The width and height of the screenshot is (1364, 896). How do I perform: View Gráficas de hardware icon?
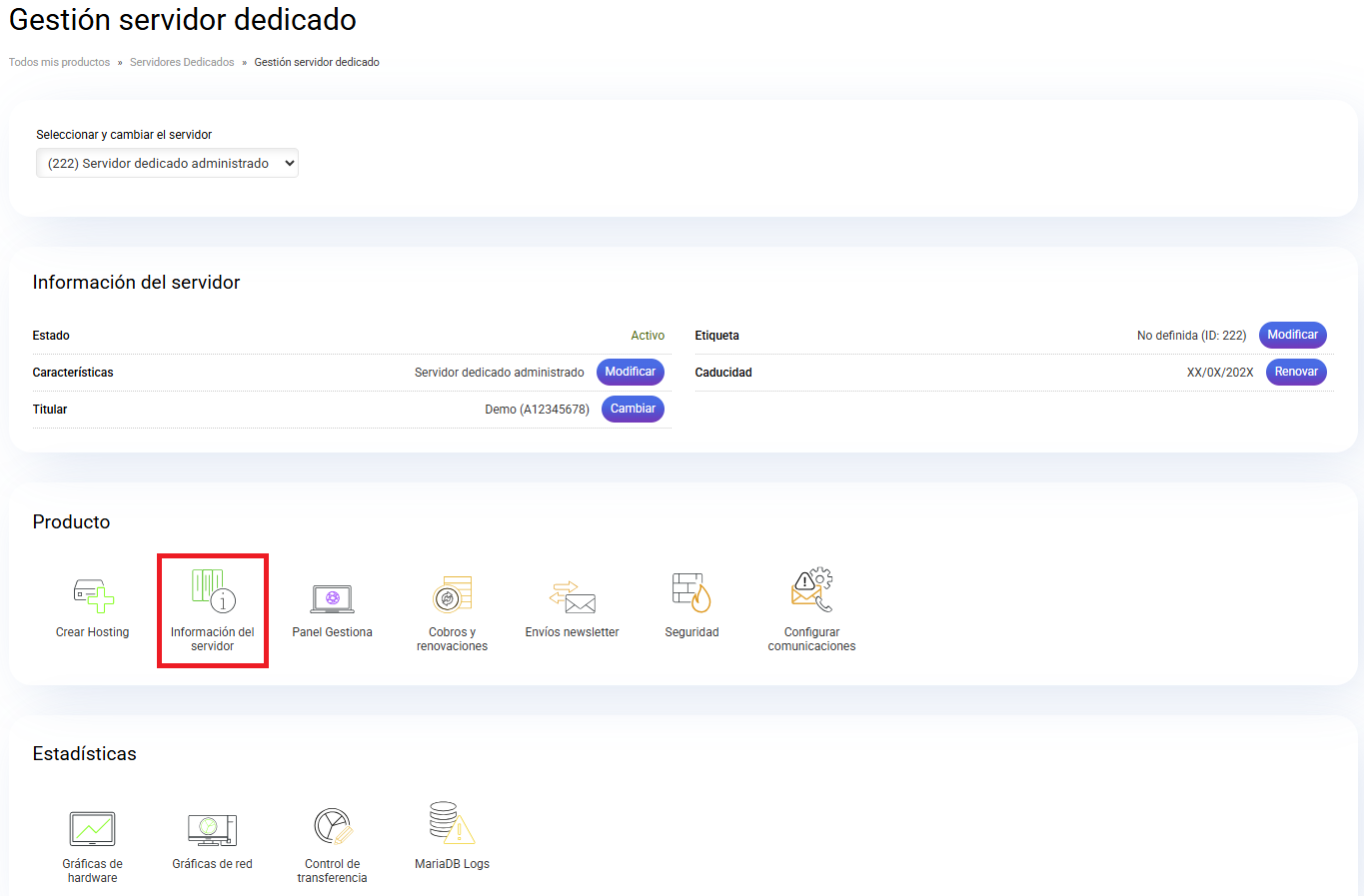coord(92,828)
